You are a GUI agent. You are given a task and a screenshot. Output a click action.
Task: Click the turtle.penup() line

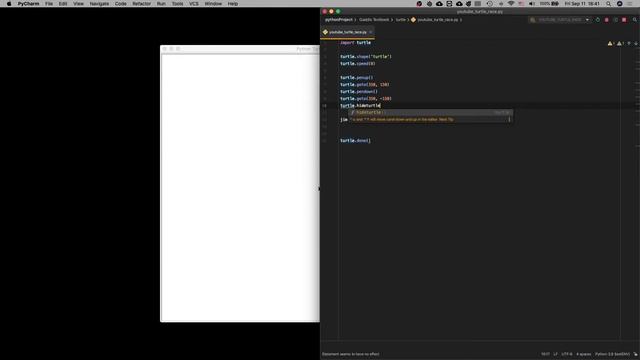coord(356,78)
